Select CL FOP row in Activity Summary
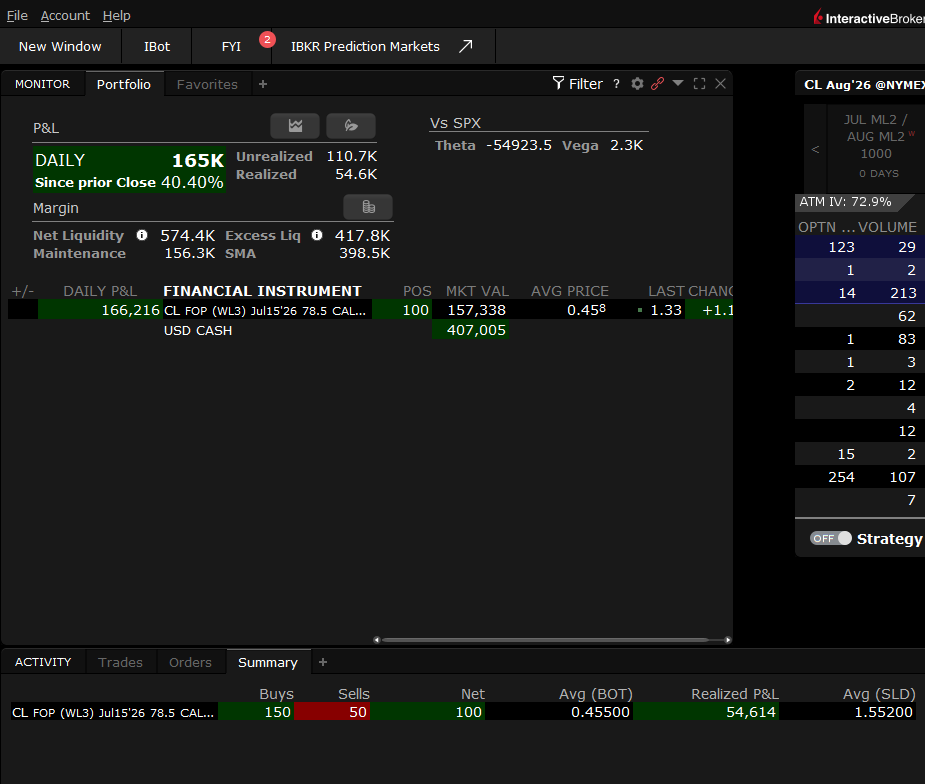The width and height of the screenshot is (925, 784). 462,712
